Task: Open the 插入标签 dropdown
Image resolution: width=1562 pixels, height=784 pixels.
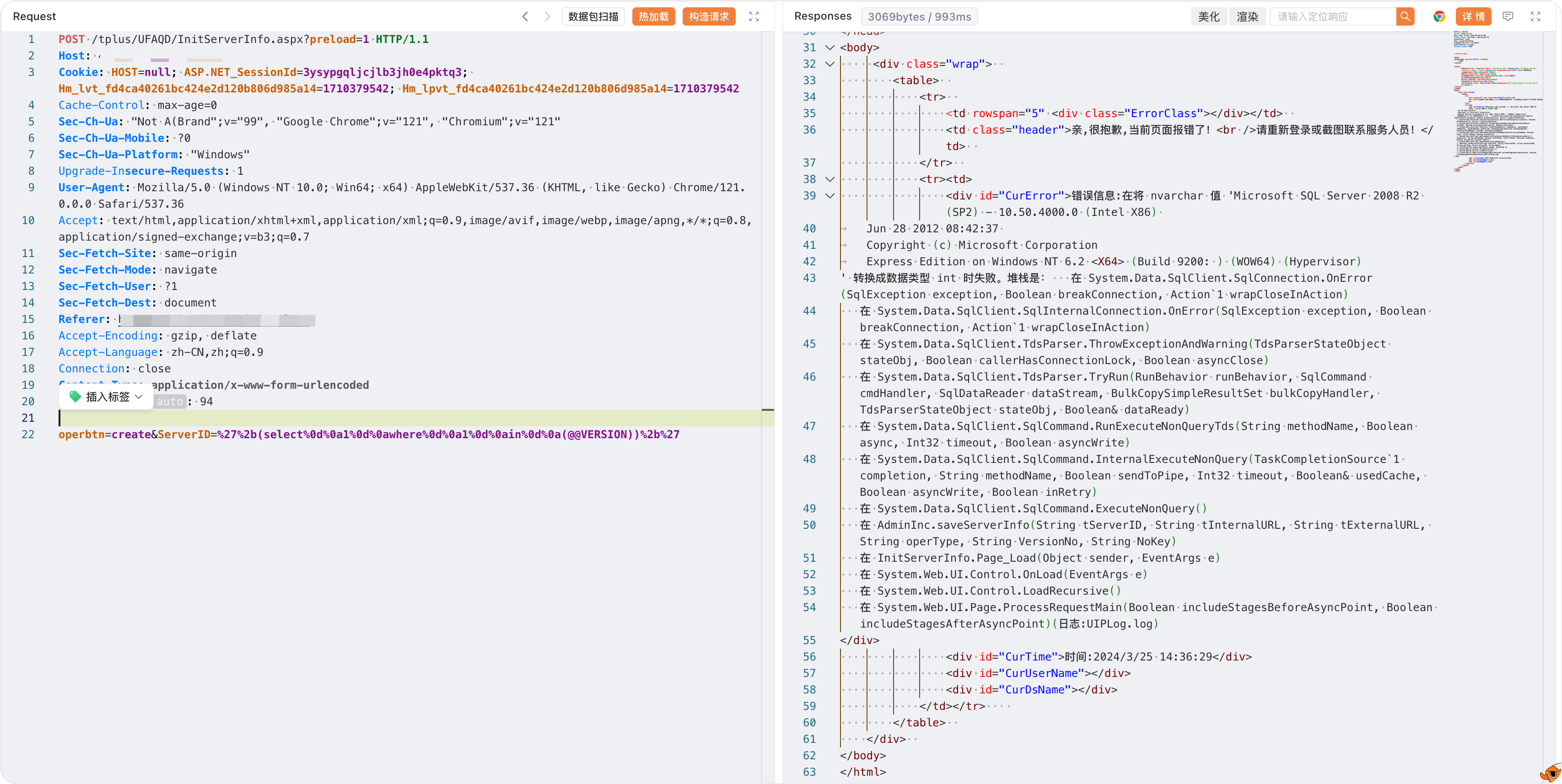Action: (x=107, y=397)
